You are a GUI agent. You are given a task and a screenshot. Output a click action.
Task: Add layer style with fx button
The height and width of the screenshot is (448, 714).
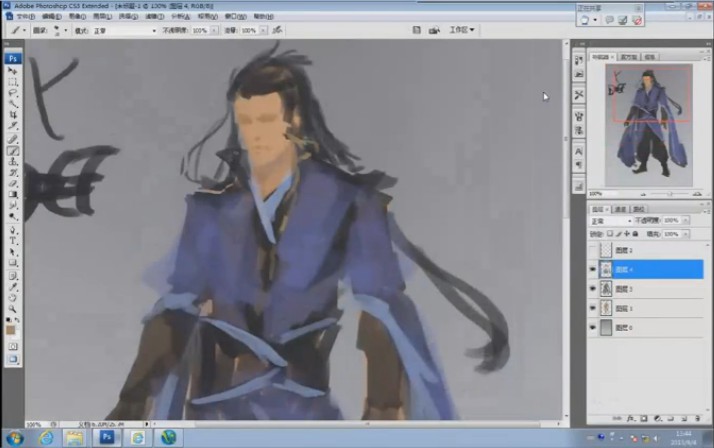[631, 418]
